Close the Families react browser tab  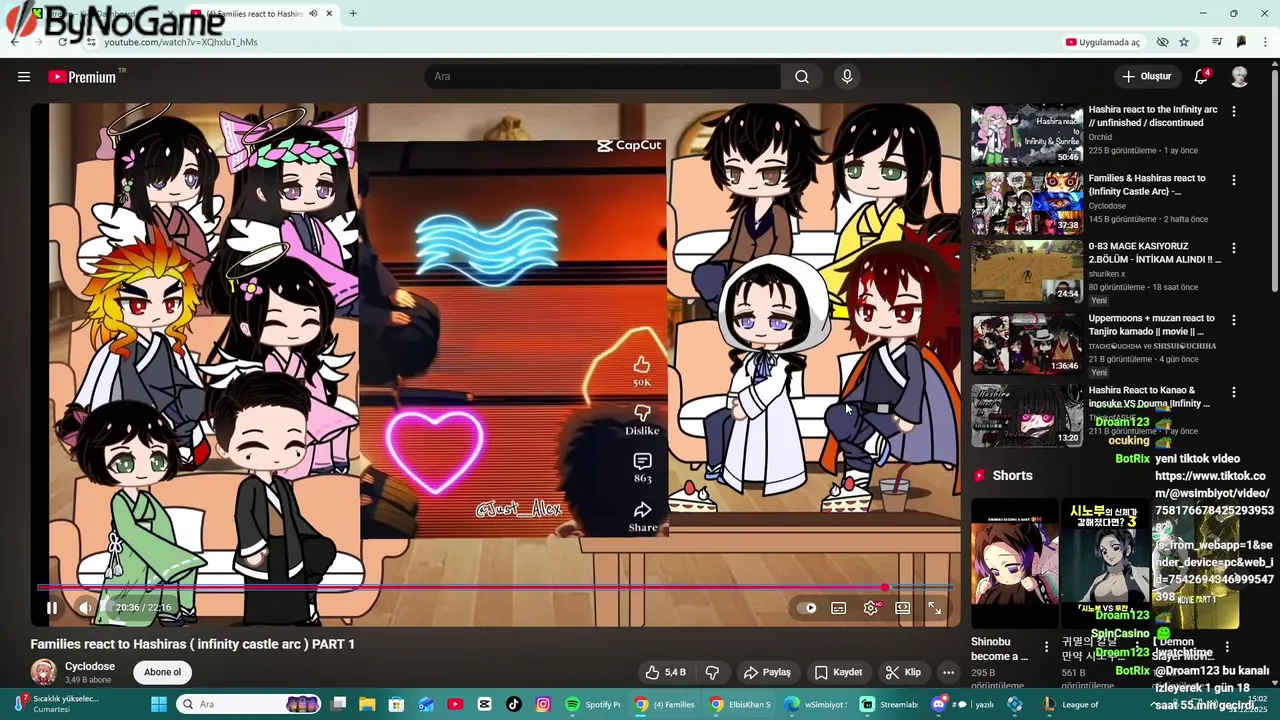pos(329,14)
